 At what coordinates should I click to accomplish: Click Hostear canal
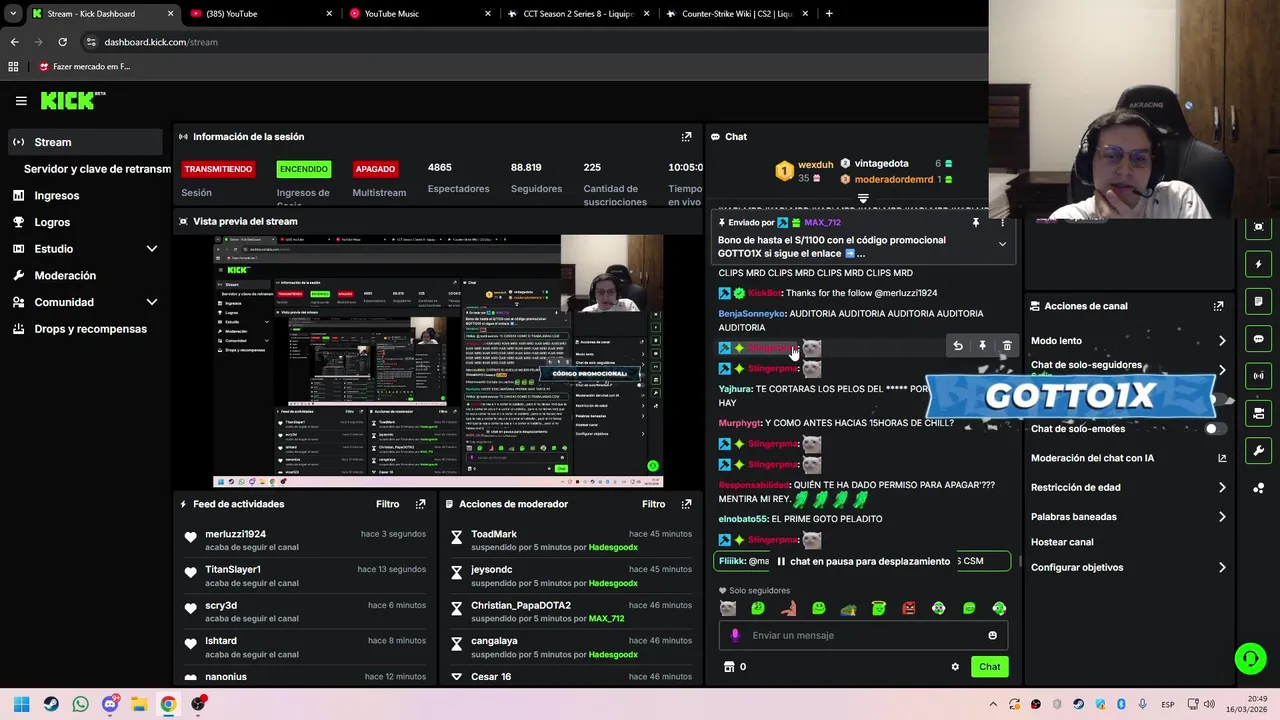click(1062, 542)
